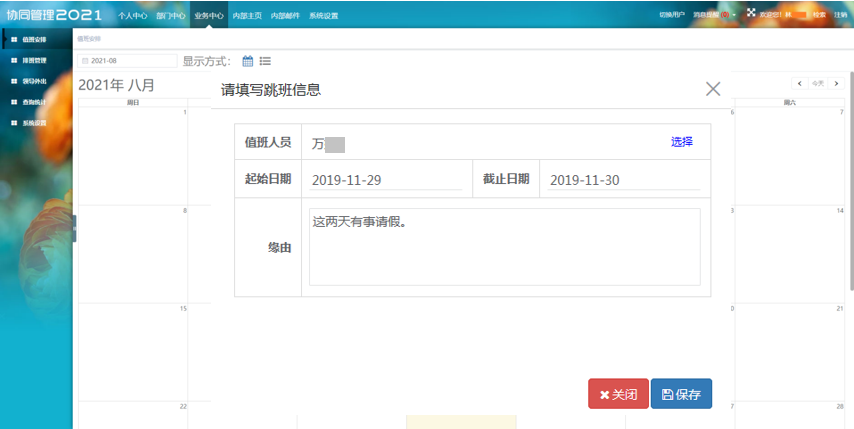The image size is (854, 429).
Task: Open 查询统计 in the sidebar
Action: point(34,102)
